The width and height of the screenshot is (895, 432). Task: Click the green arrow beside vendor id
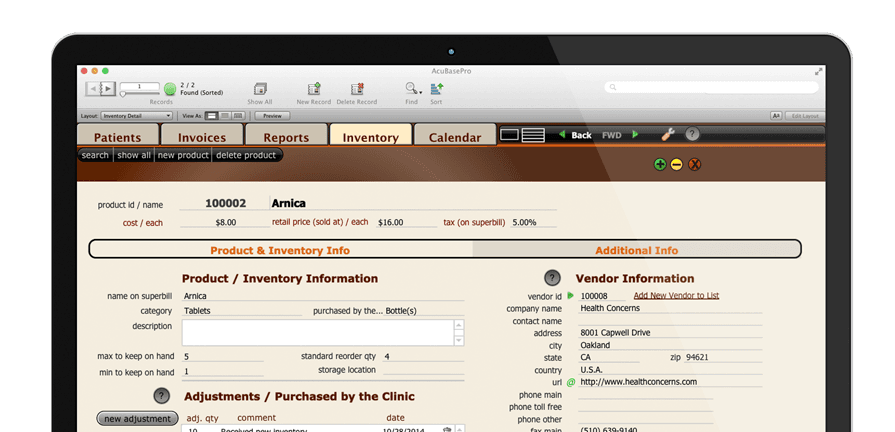(x=570, y=296)
